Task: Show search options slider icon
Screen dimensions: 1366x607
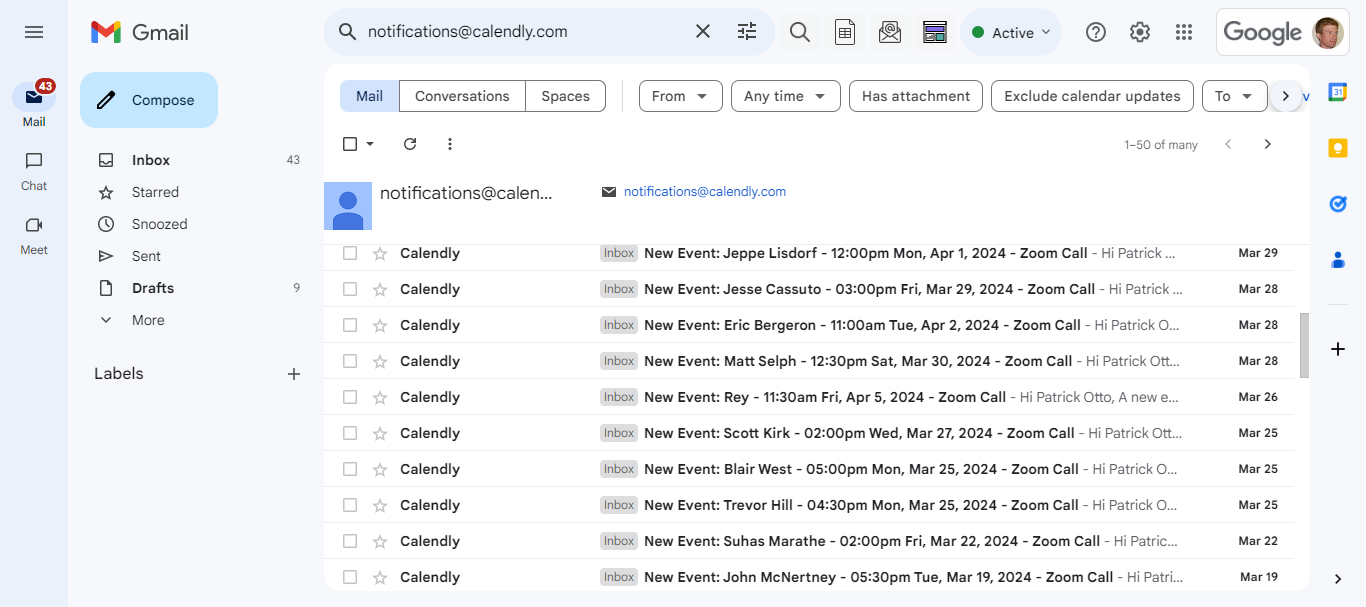Action: tap(747, 32)
